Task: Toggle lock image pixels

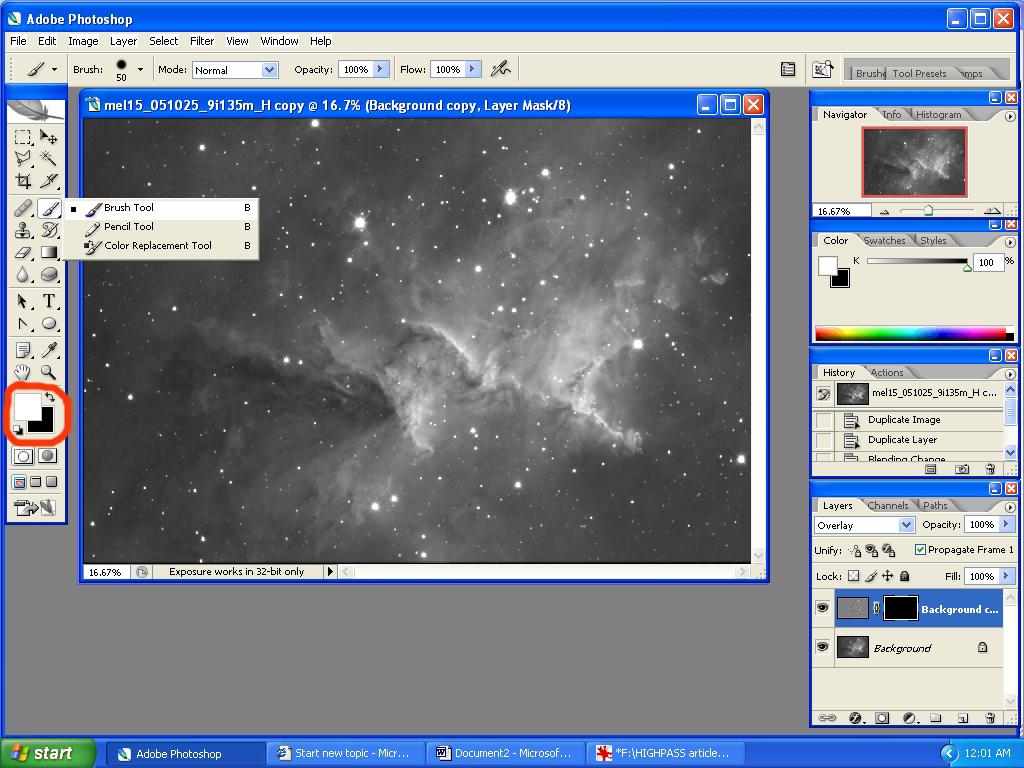Action: click(x=871, y=576)
